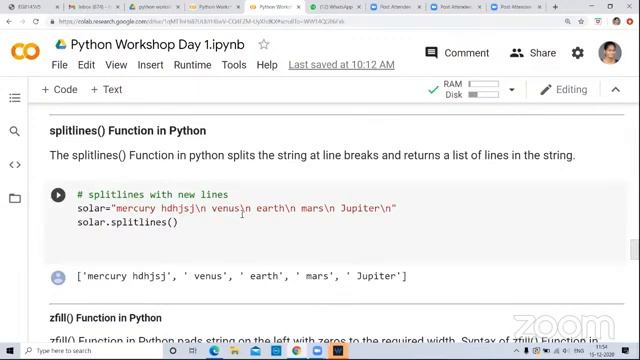
Task: Collapse the header with the chevron arrow
Action: tap(616, 90)
